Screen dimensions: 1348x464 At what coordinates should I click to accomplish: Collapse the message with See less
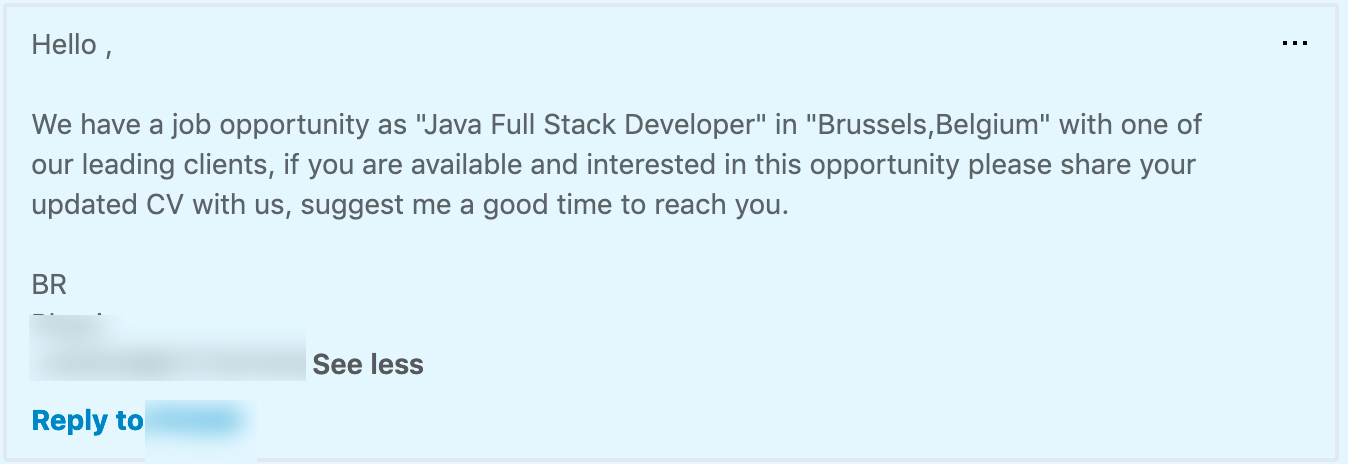click(x=368, y=365)
